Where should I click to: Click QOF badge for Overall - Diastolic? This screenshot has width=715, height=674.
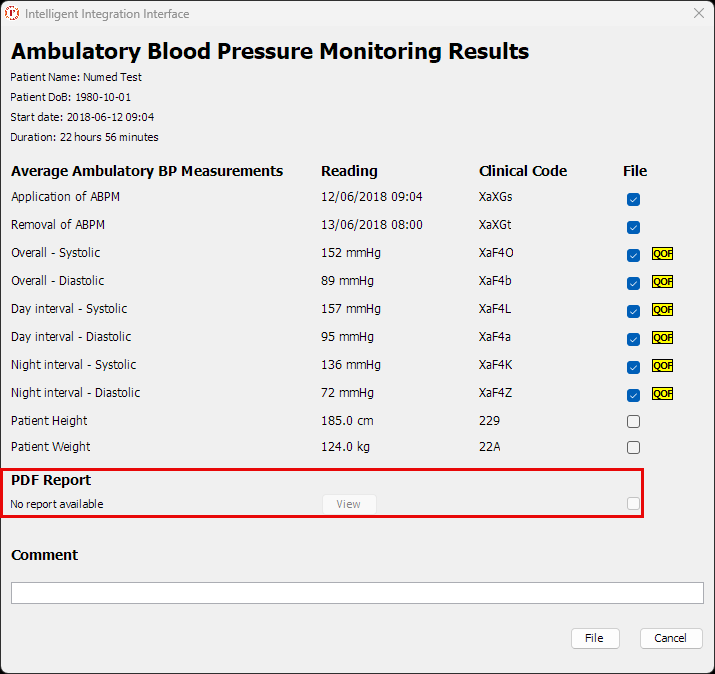pyautogui.click(x=662, y=282)
